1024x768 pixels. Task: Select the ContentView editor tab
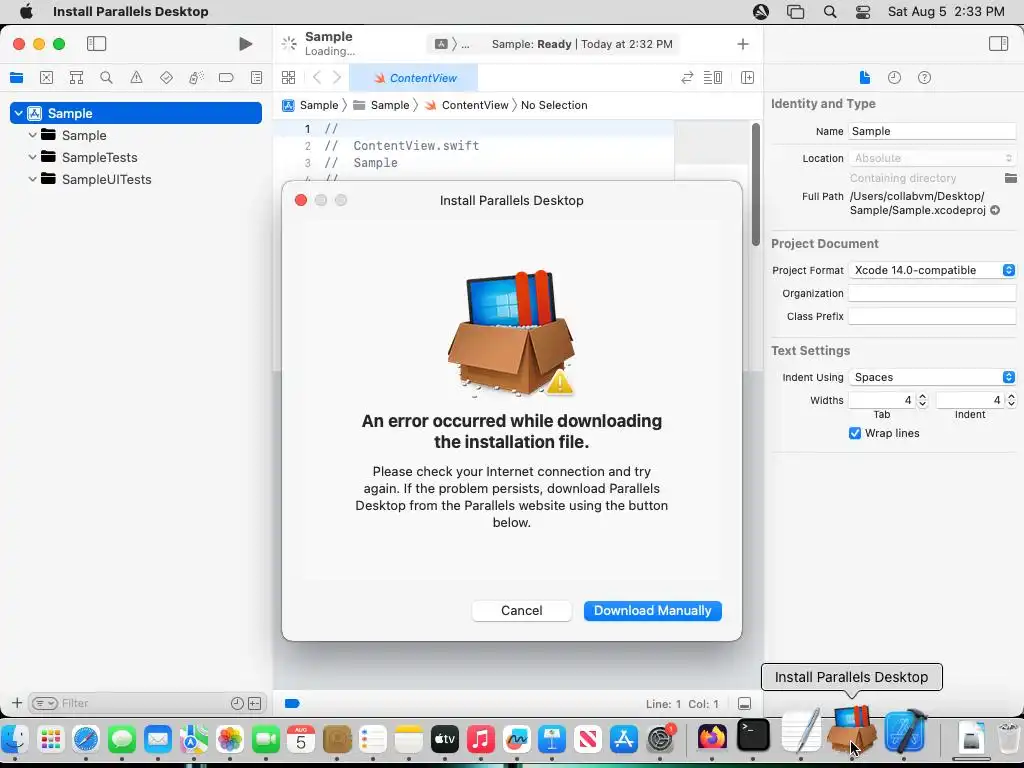tap(413, 78)
